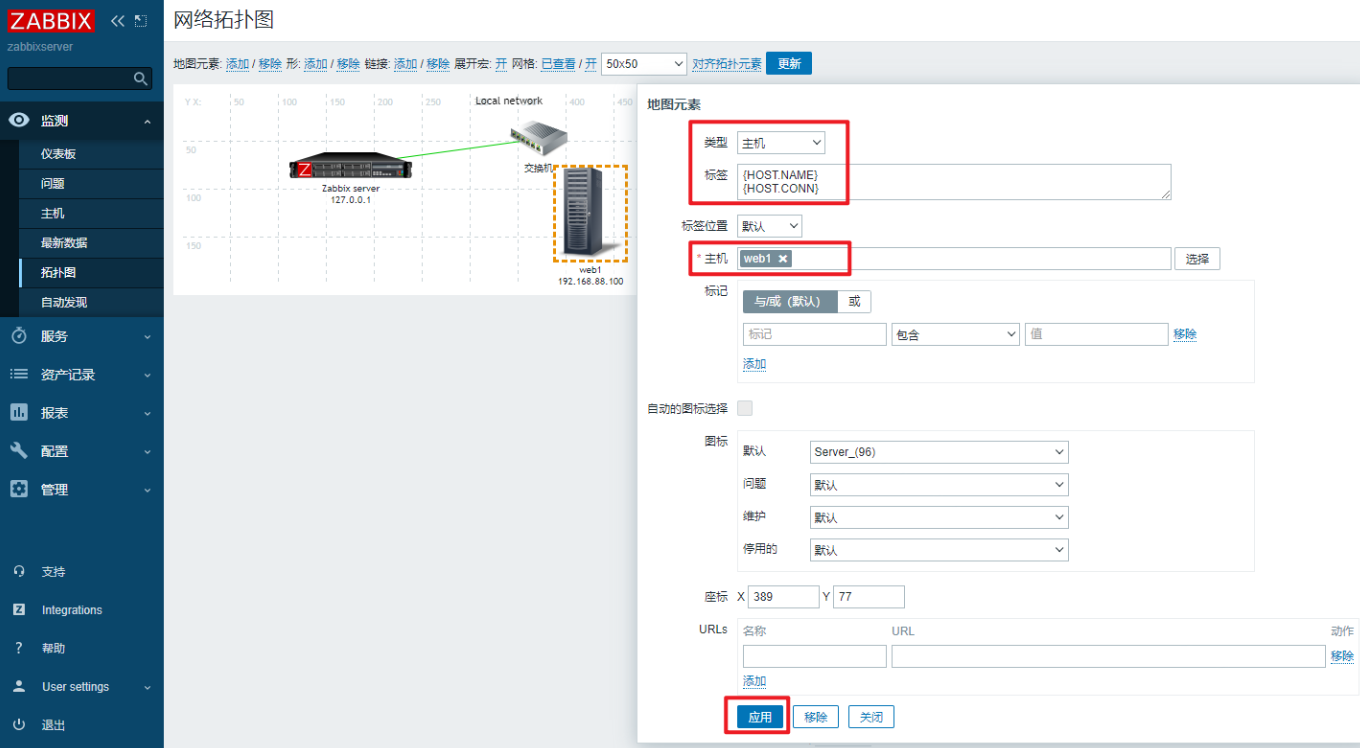
Task: Click the list icon for 资产记录
Action: [18, 374]
